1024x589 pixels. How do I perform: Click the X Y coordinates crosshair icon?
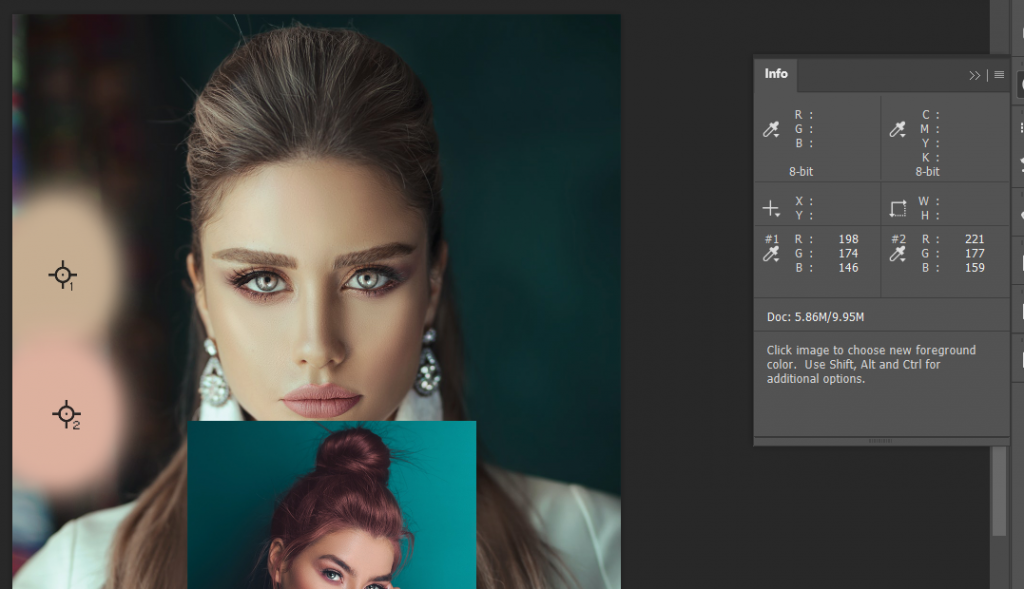(x=771, y=209)
